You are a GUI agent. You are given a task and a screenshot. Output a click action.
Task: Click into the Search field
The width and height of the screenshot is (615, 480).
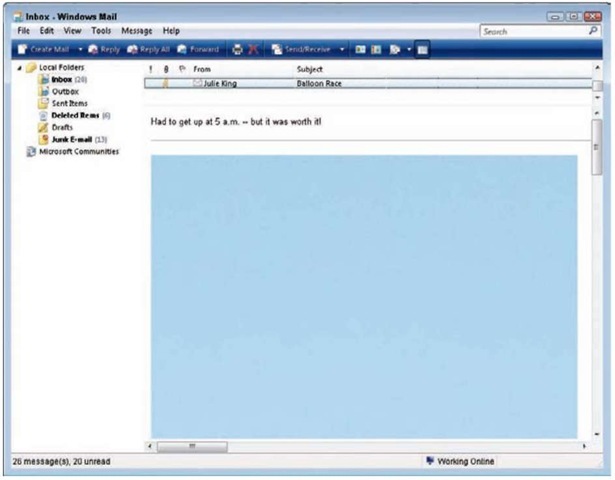coord(534,31)
